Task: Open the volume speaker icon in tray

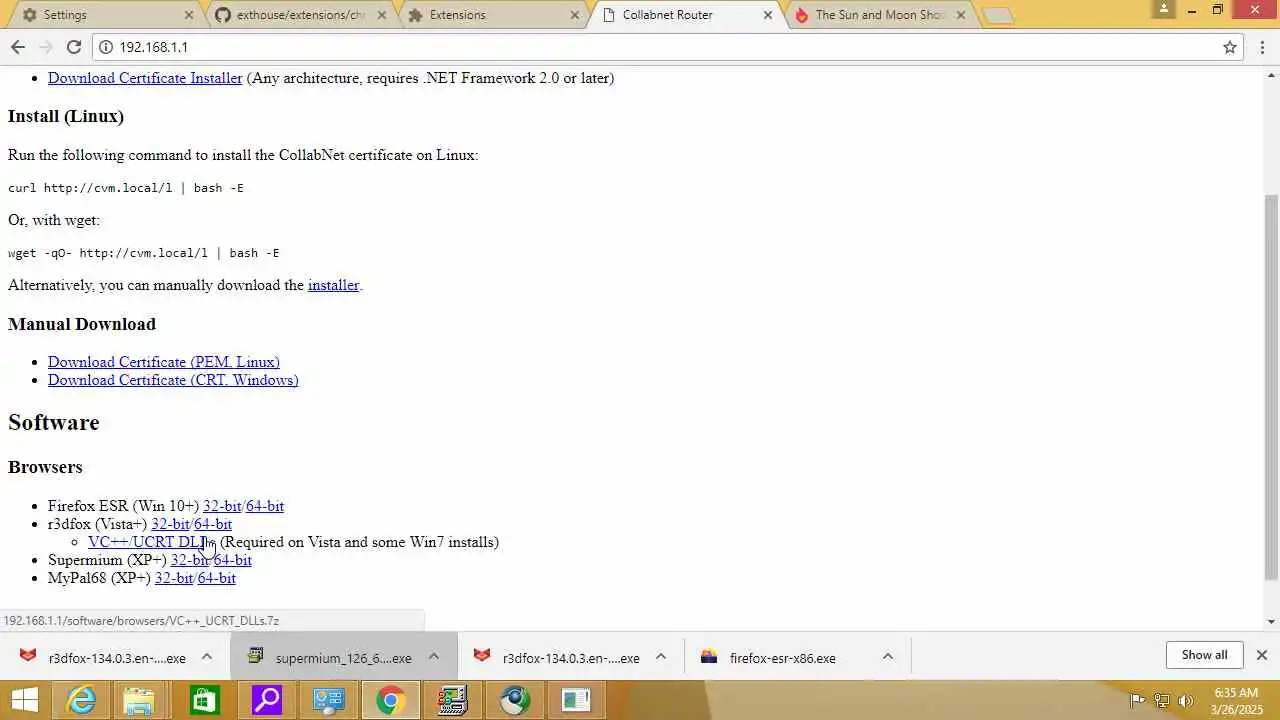Action: point(1186,700)
